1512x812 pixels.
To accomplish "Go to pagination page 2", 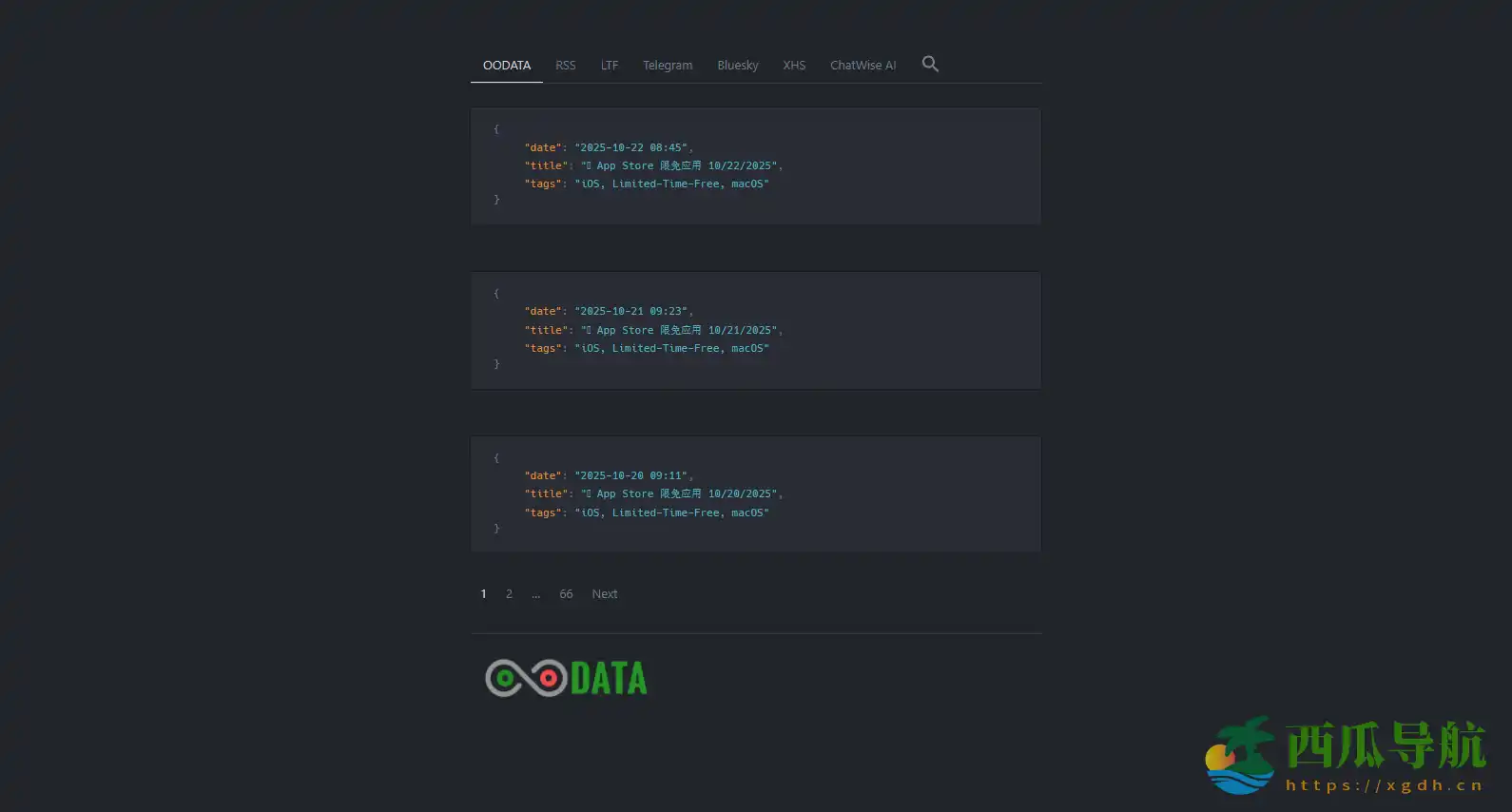I will point(509,594).
